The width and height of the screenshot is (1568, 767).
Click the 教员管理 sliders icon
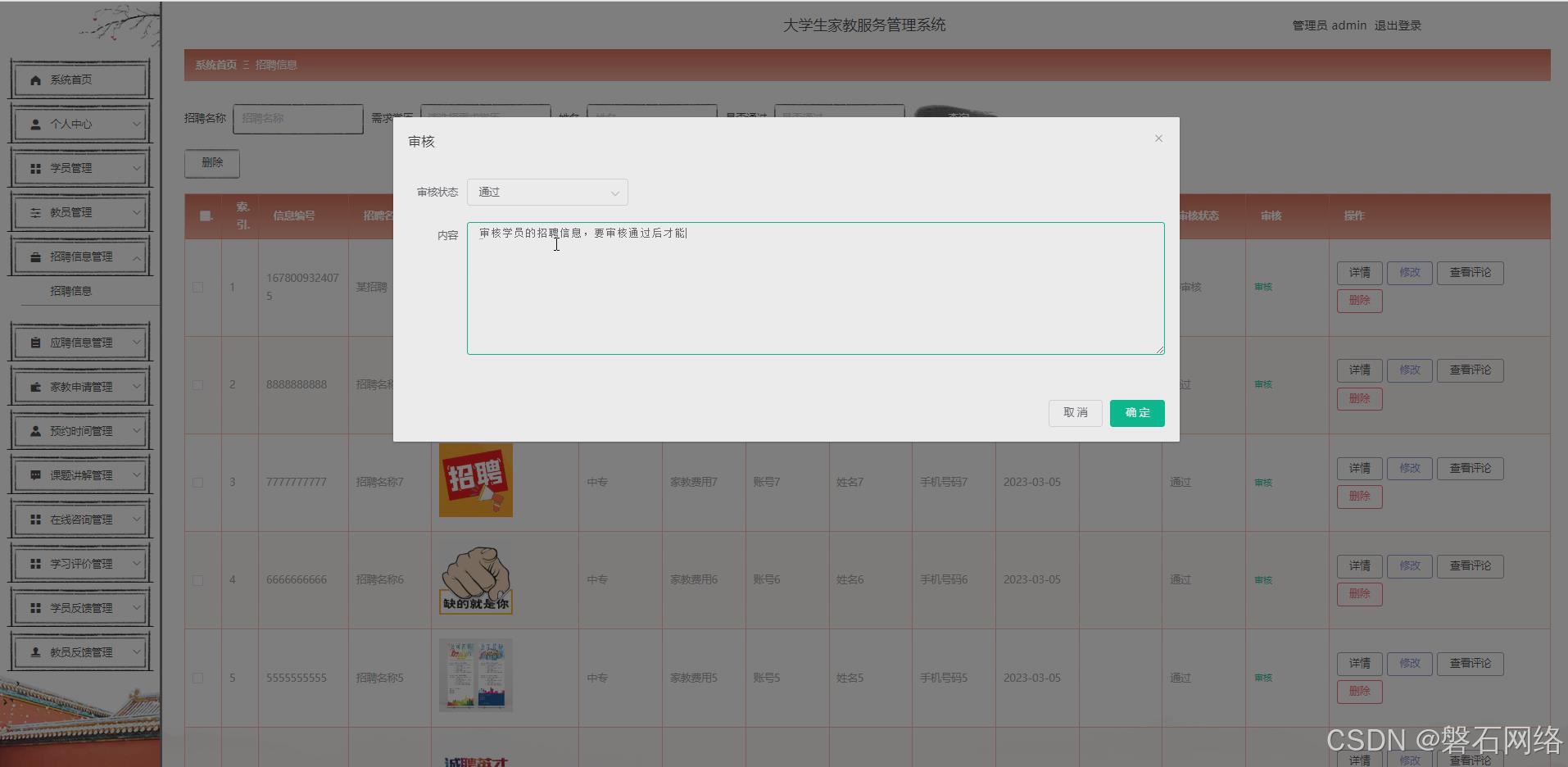tap(34, 211)
